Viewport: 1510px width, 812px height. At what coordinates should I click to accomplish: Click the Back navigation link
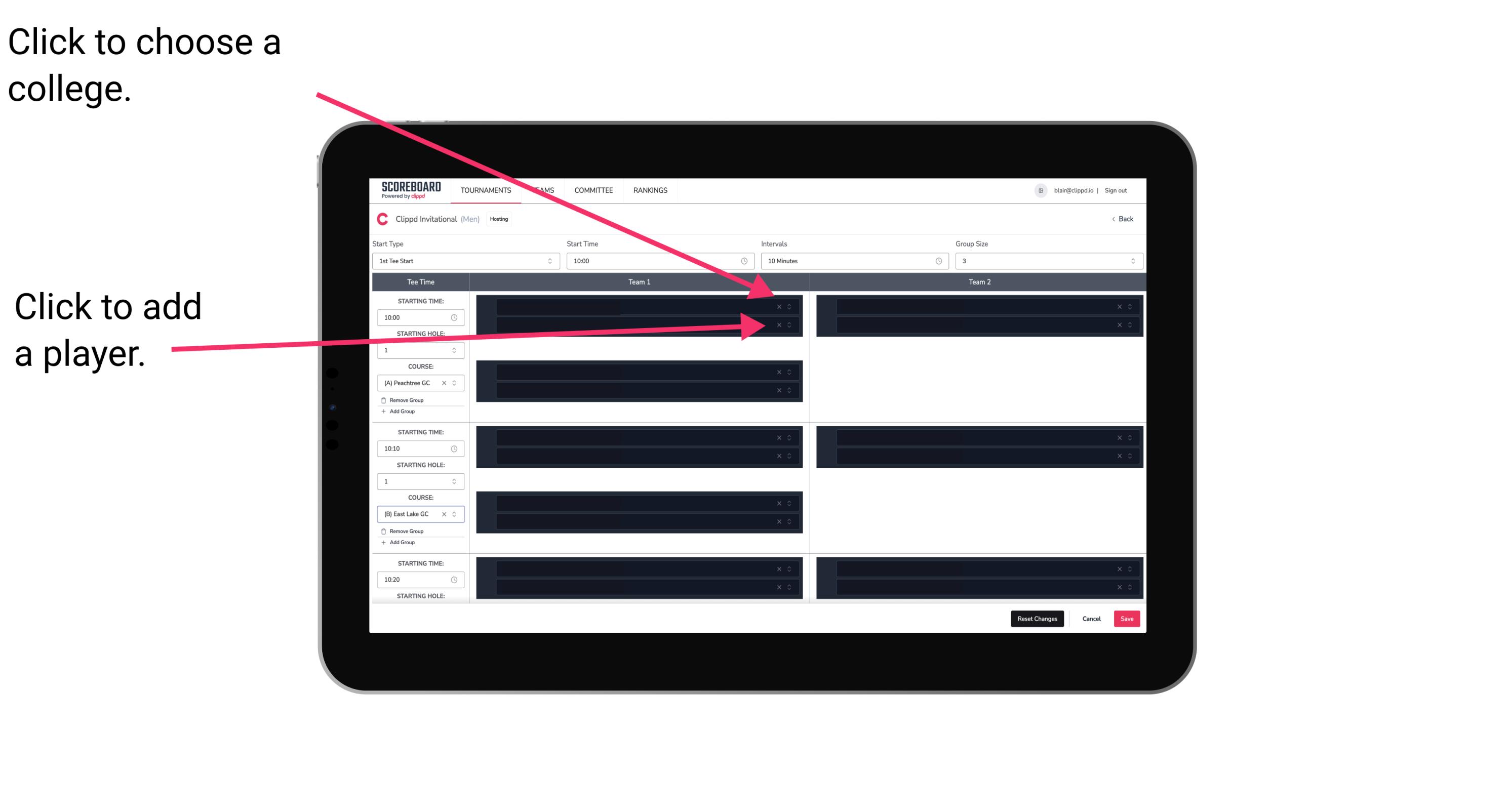pyautogui.click(x=1121, y=218)
